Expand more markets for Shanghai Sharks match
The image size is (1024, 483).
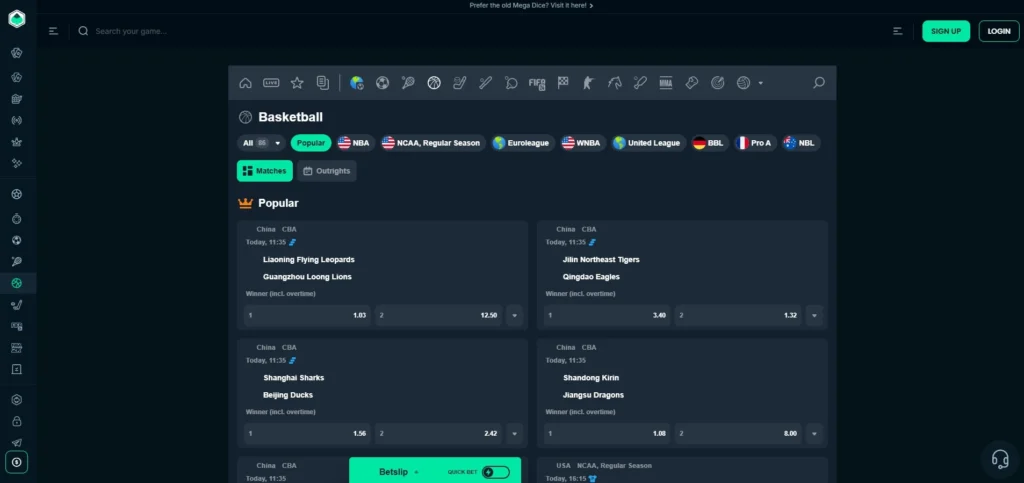pyautogui.click(x=515, y=433)
